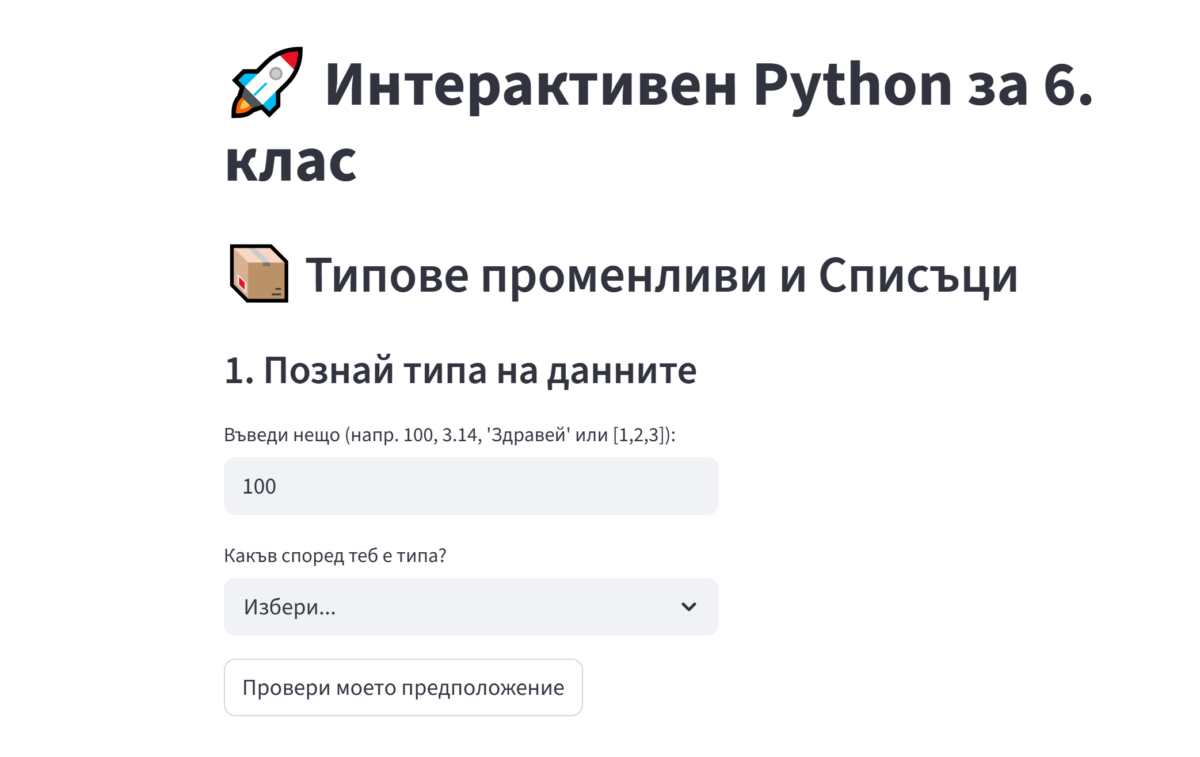Click the cardboard box package emoji
The height and width of the screenshot is (757, 1200).
pyautogui.click(x=255, y=276)
